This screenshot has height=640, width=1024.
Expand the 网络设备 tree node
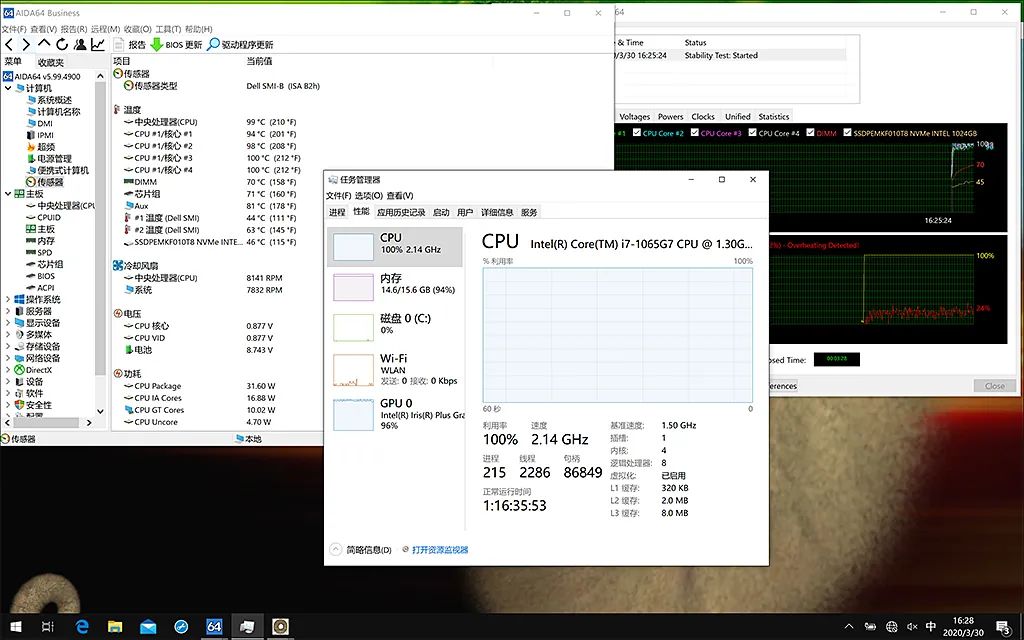click(x=8, y=359)
